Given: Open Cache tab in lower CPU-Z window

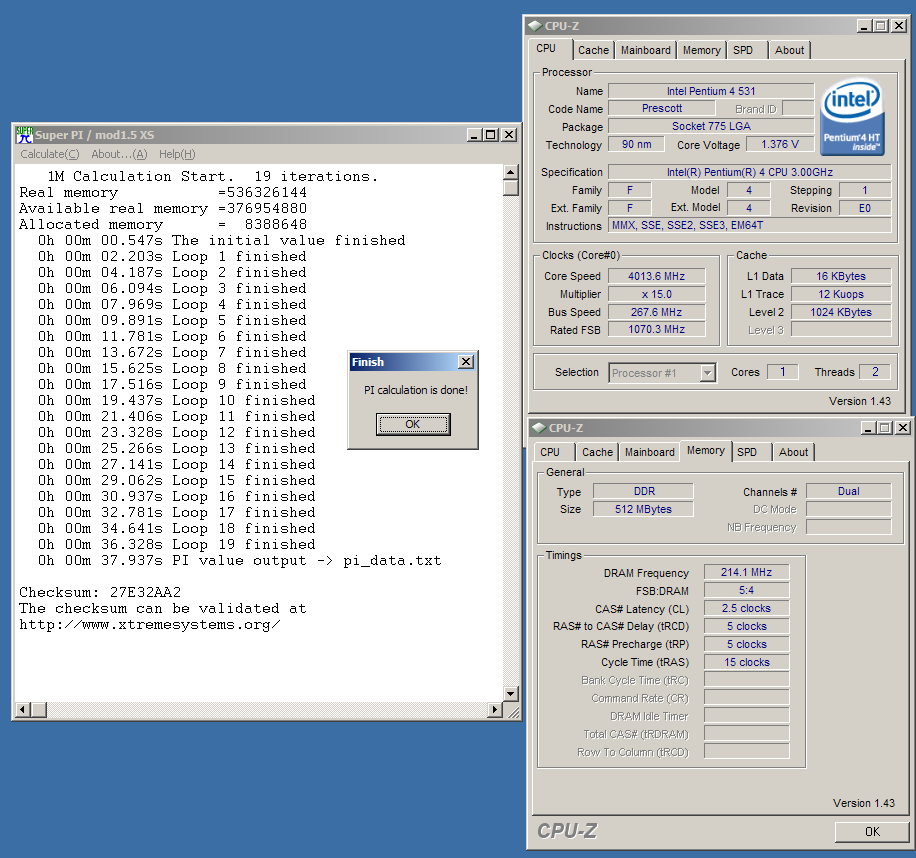Looking at the screenshot, I should pyautogui.click(x=598, y=452).
